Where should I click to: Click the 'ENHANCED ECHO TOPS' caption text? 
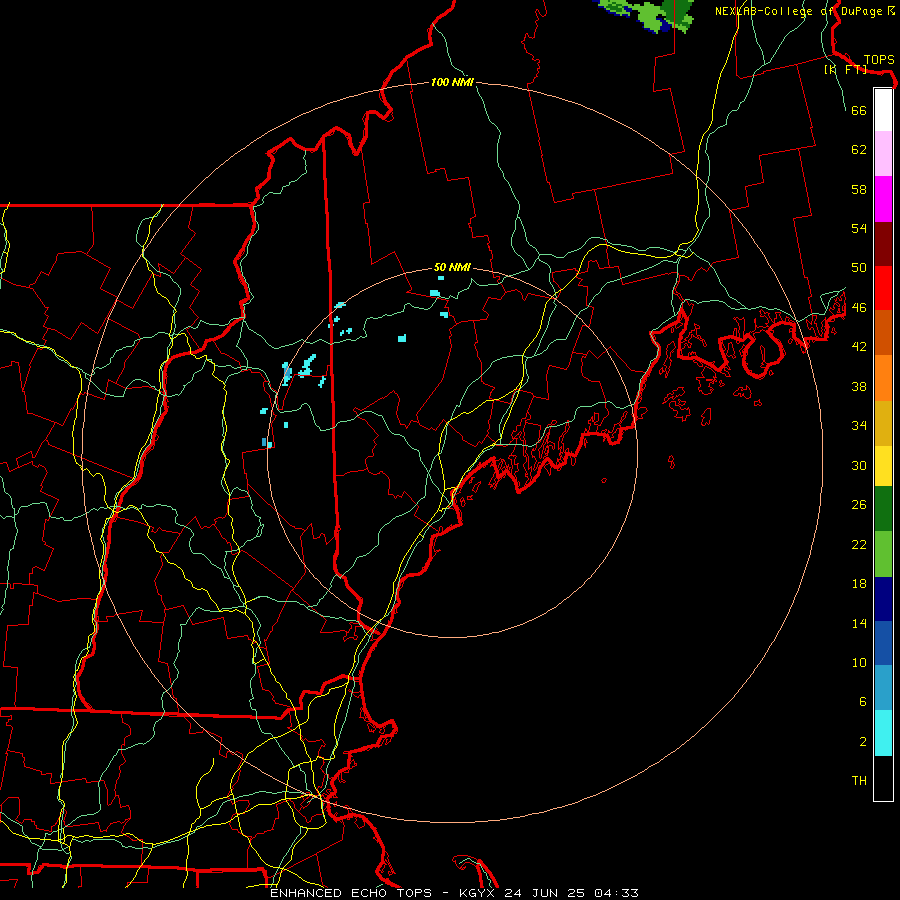[351, 893]
